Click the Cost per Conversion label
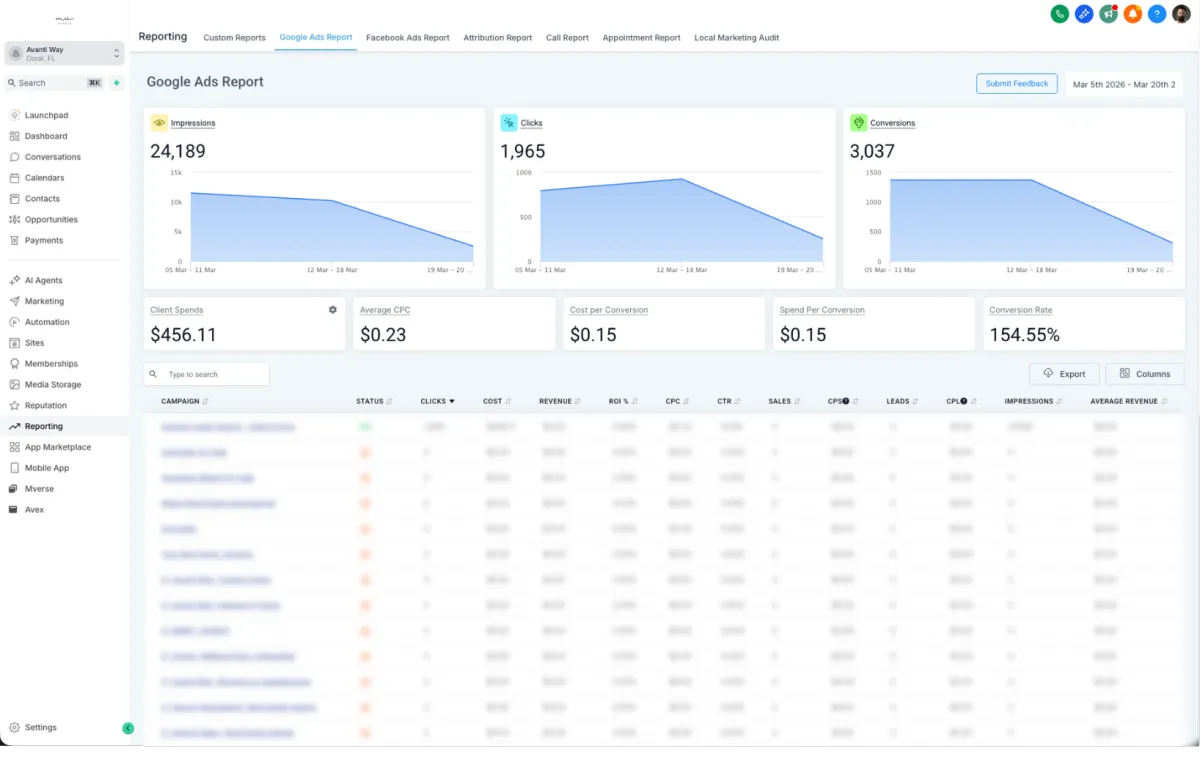This screenshot has width=1200, height=759. click(609, 310)
